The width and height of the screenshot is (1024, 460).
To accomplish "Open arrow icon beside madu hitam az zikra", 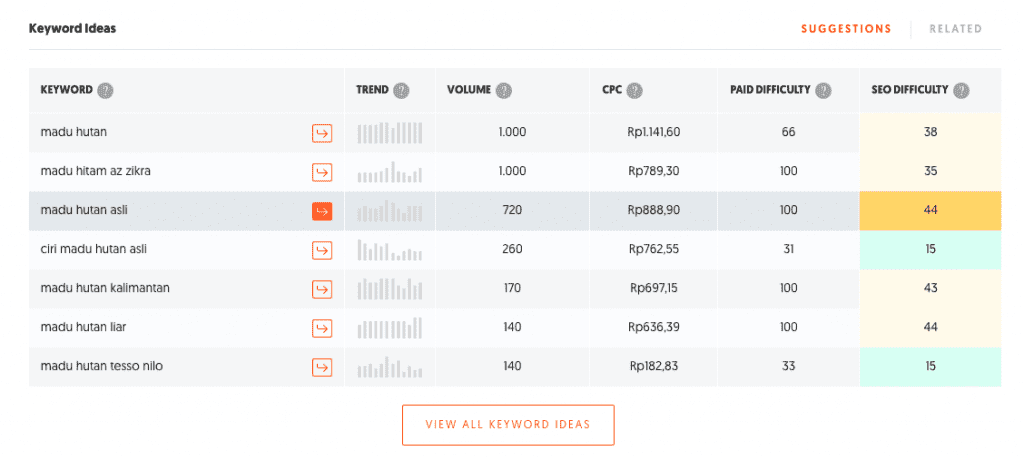I will [322, 172].
